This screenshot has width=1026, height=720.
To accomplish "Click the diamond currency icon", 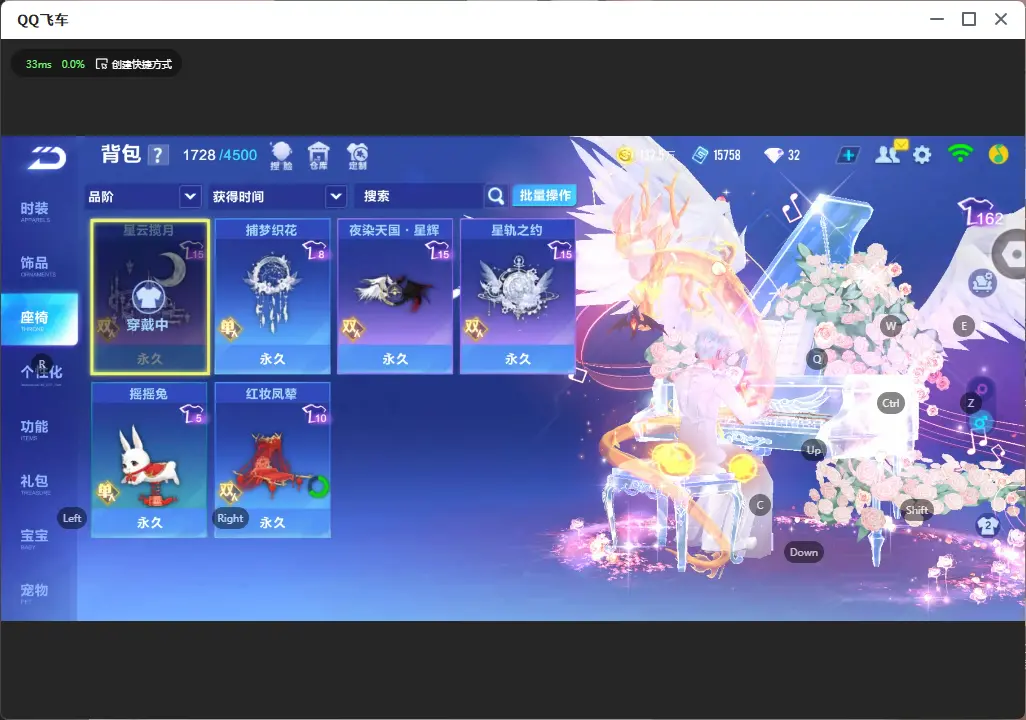I will pos(773,155).
